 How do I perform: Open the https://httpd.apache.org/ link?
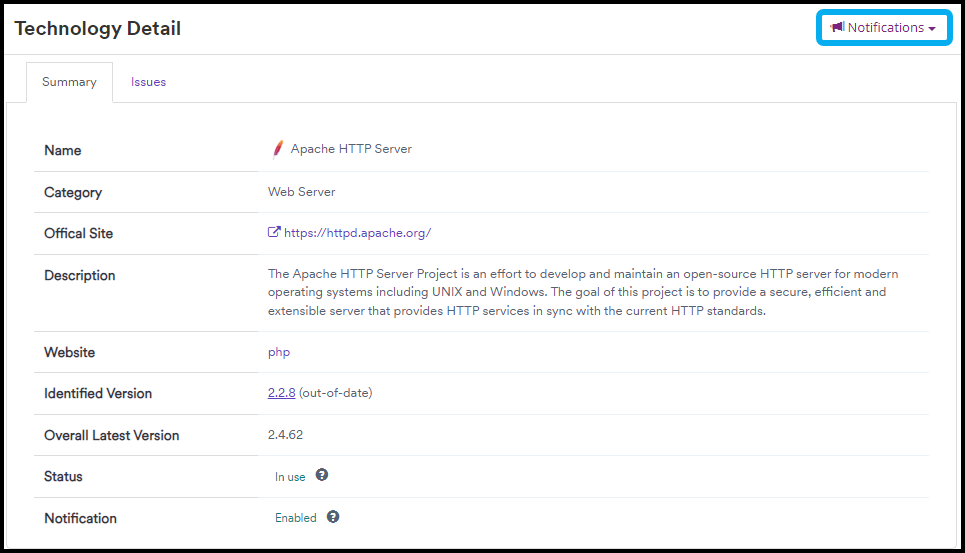(x=357, y=233)
